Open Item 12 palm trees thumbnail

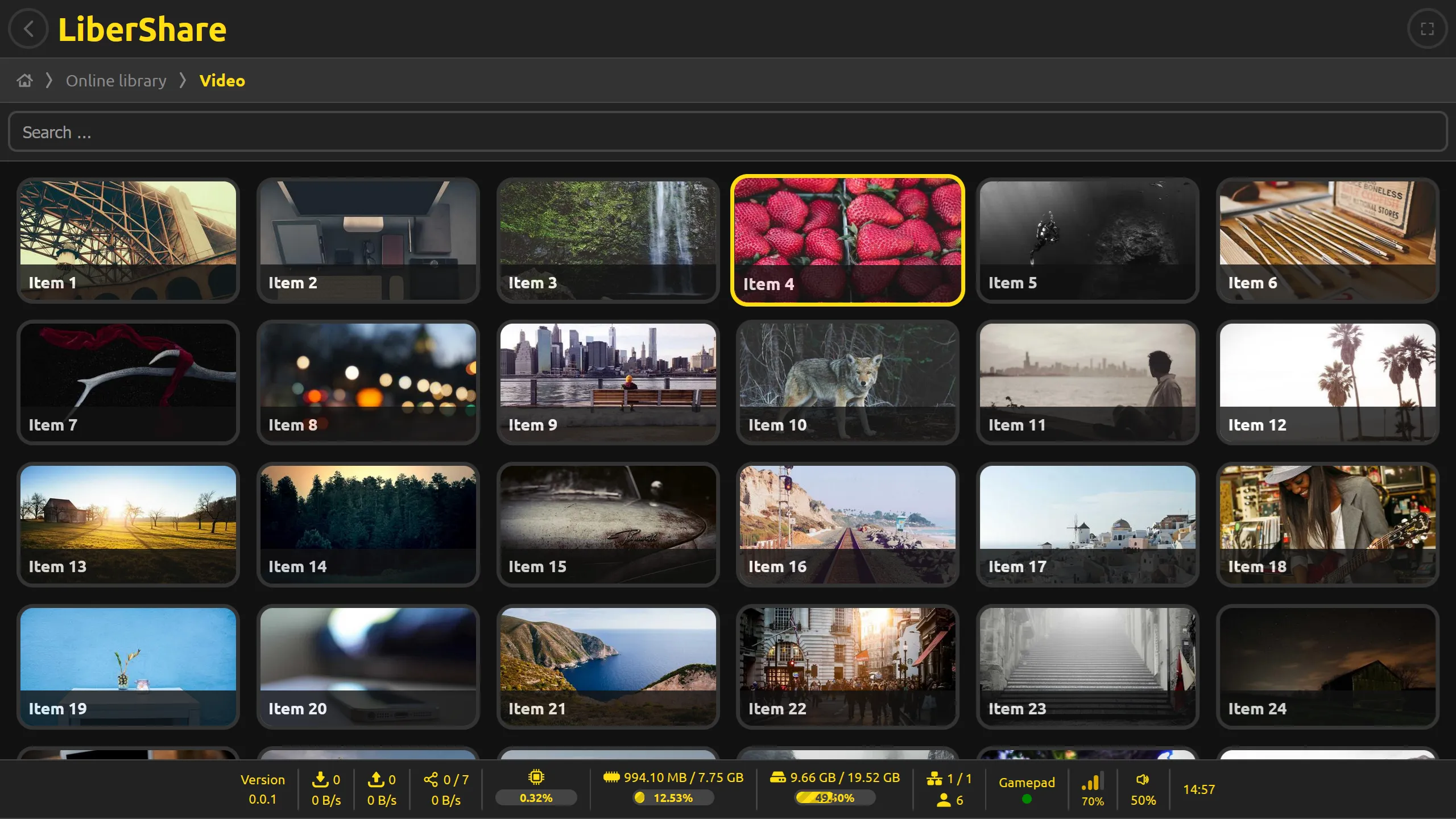[x=1327, y=382]
